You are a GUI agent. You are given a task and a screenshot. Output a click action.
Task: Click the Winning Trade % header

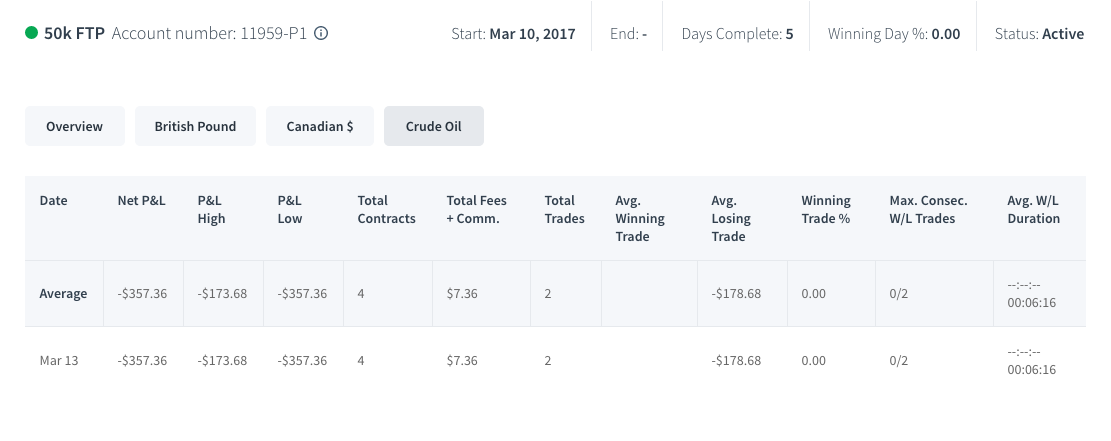826,209
